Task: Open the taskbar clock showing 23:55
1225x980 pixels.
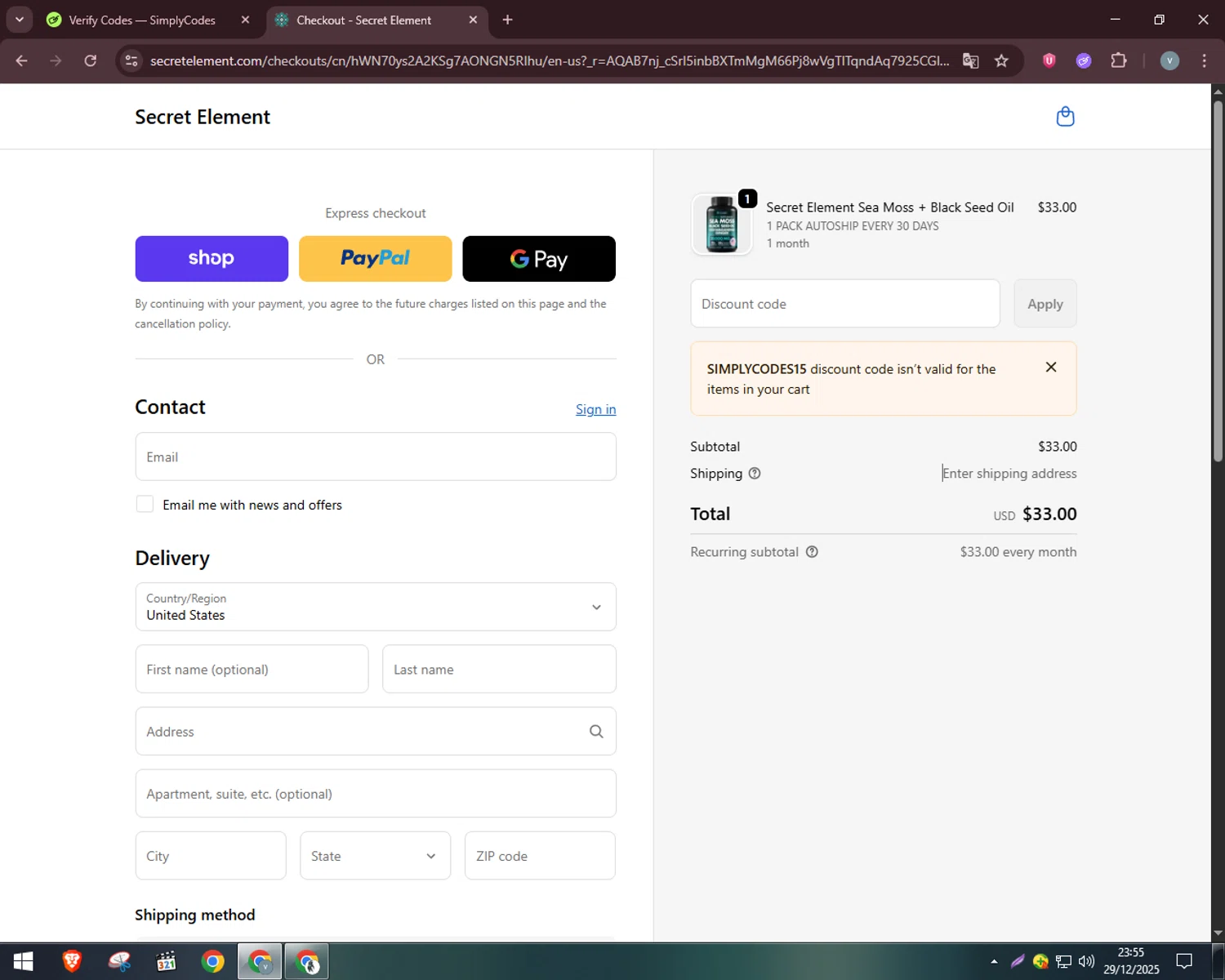Action: tap(1131, 961)
